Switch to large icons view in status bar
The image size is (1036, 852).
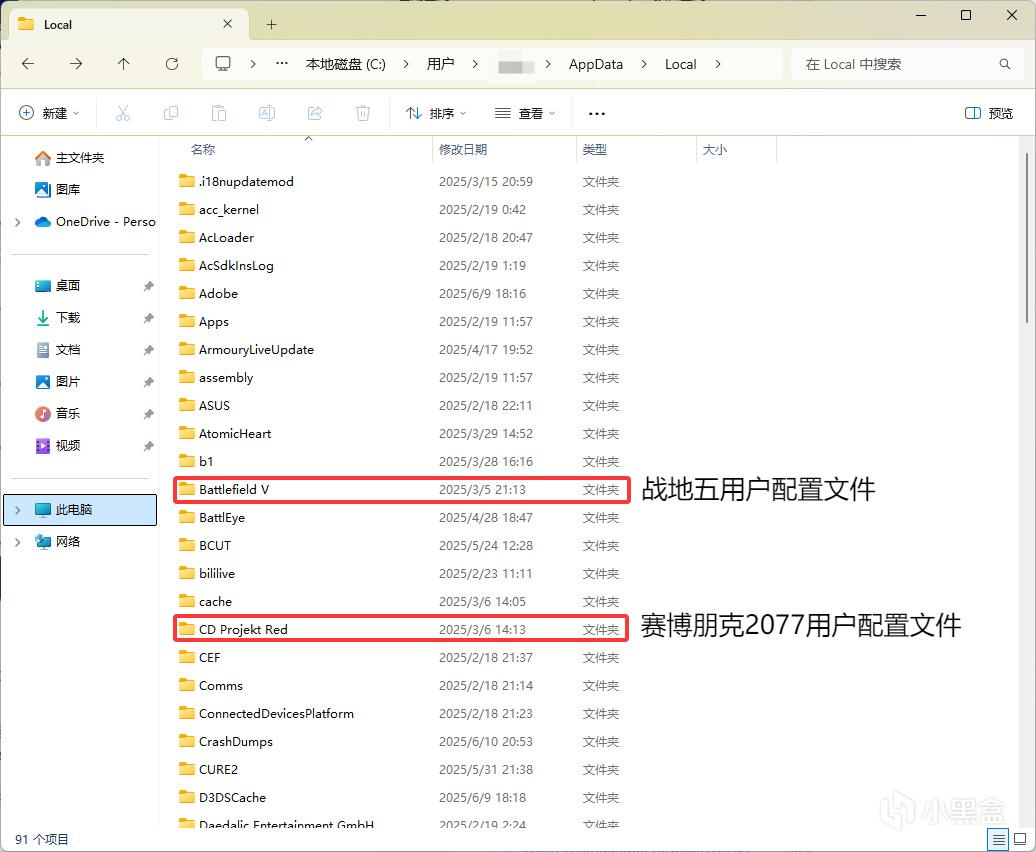(x=1020, y=839)
